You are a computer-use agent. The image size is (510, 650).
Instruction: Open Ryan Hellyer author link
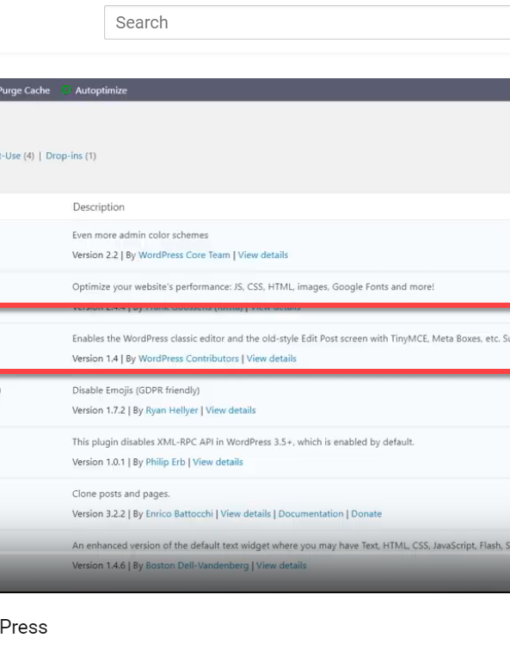pyautogui.click(x=172, y=410)
